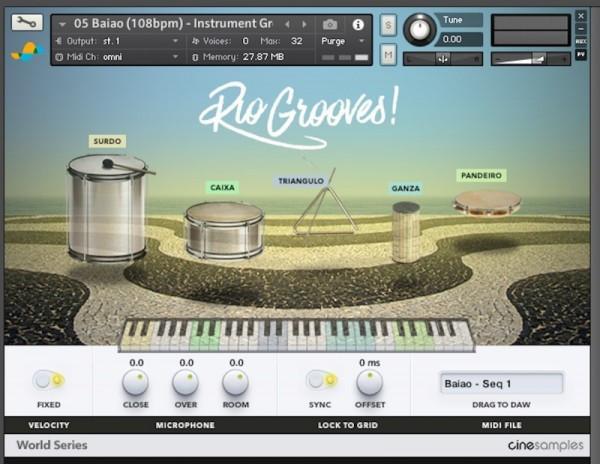The width and height of the screenshot is (600, 464).
Task: Click the CLOSE mic 0.0 value
Action: pos(136,362)
